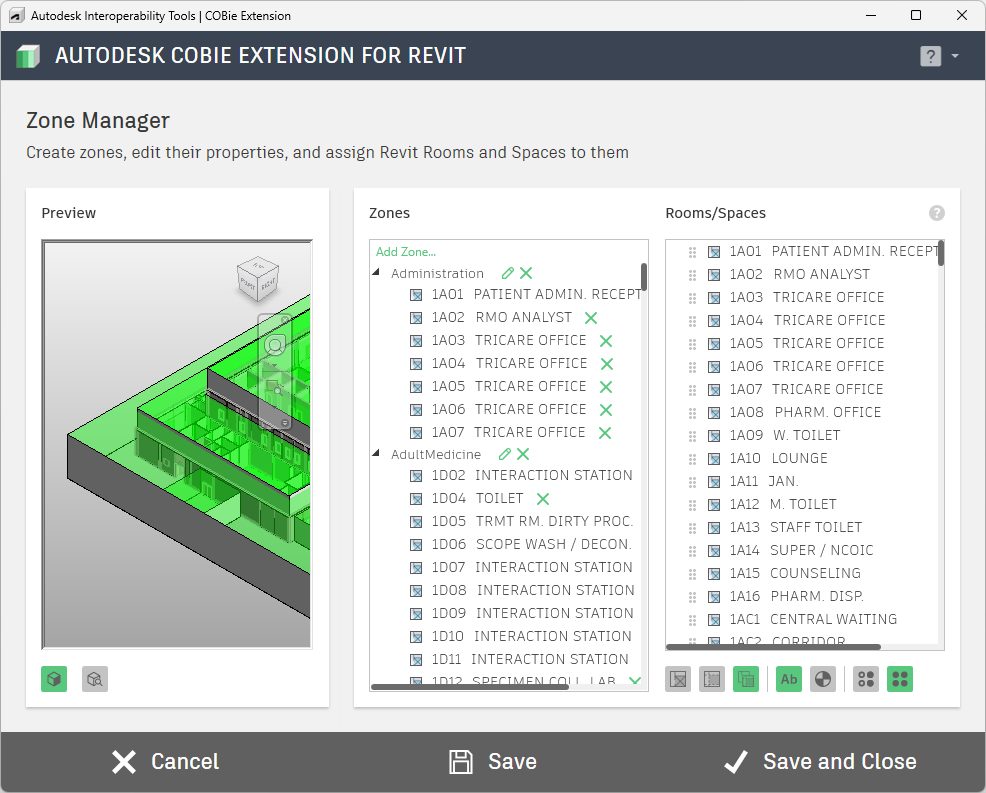Select 1D06 SCOPE WASH / DECON. row
Screen dimensions: 986x793
coord(521,545)
